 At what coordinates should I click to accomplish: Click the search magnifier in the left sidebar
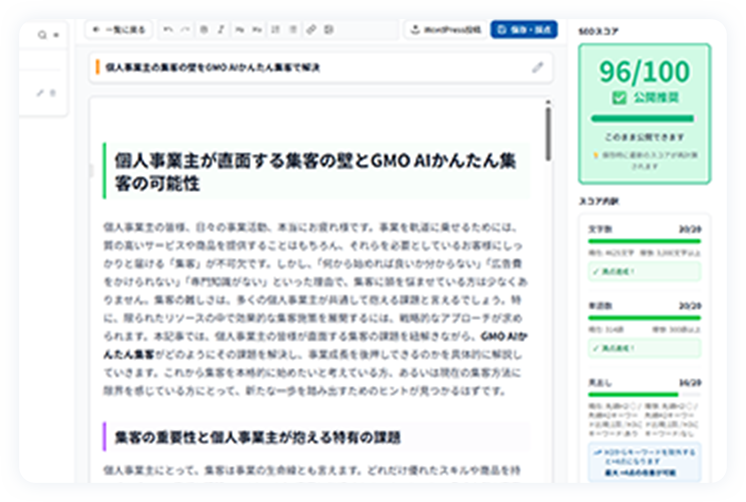[42, 35]
